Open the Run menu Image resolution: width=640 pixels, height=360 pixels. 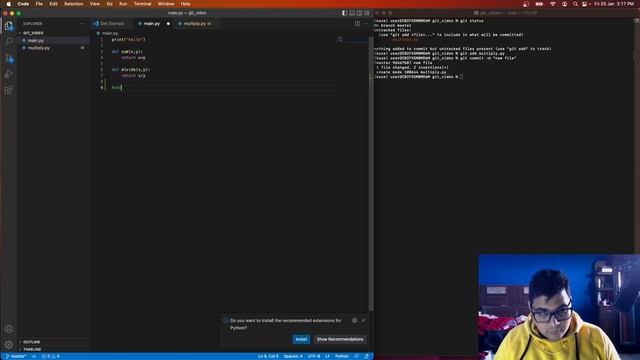123,4
